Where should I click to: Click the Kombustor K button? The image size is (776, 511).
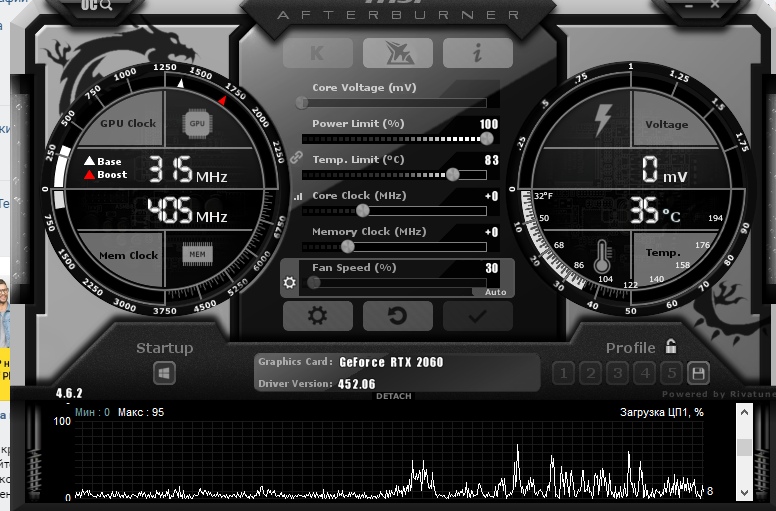tap(318, 52)
